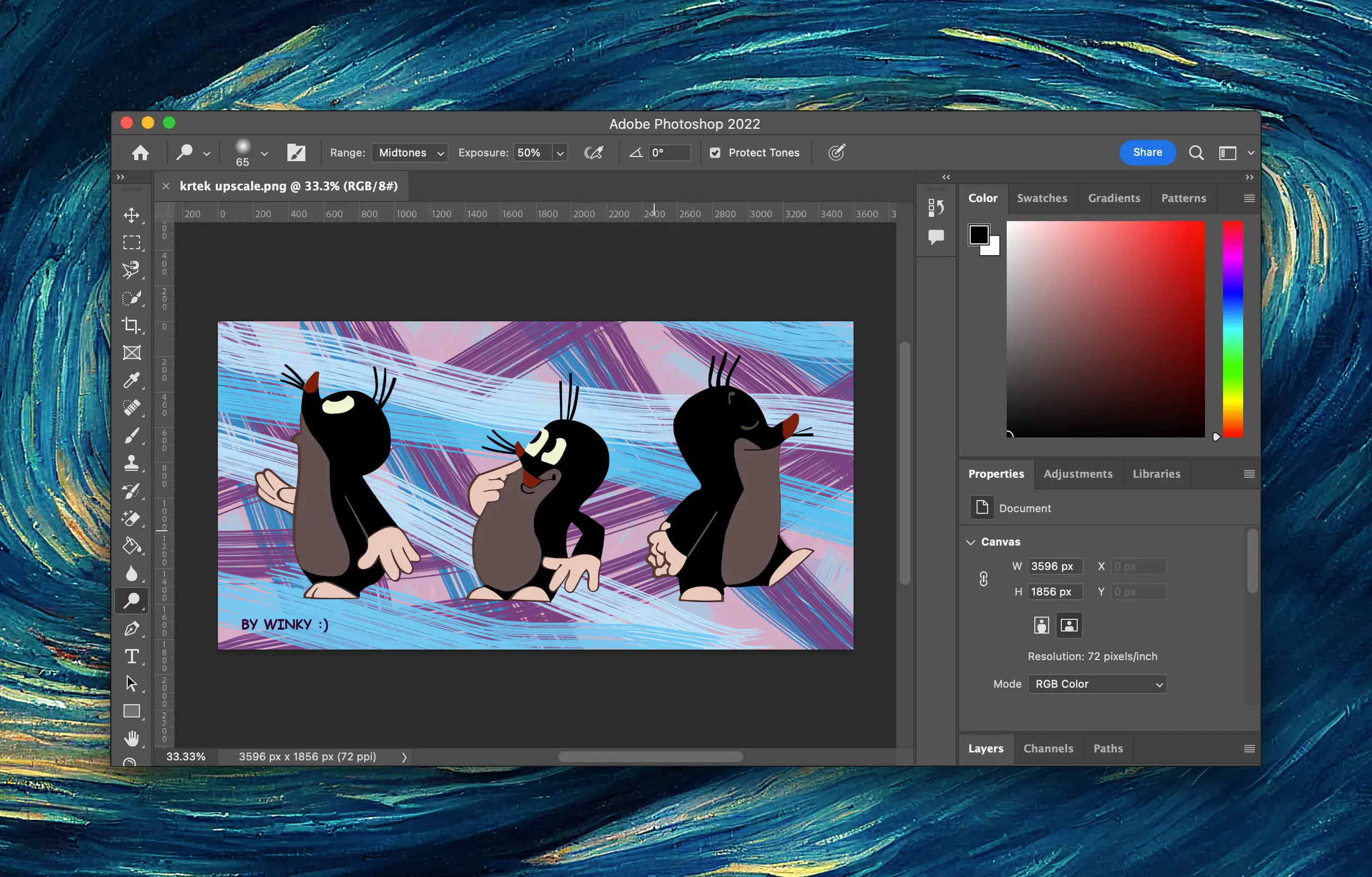Collapse the right panels with double arrows
1372x877 pixels.
[1249, 177]
